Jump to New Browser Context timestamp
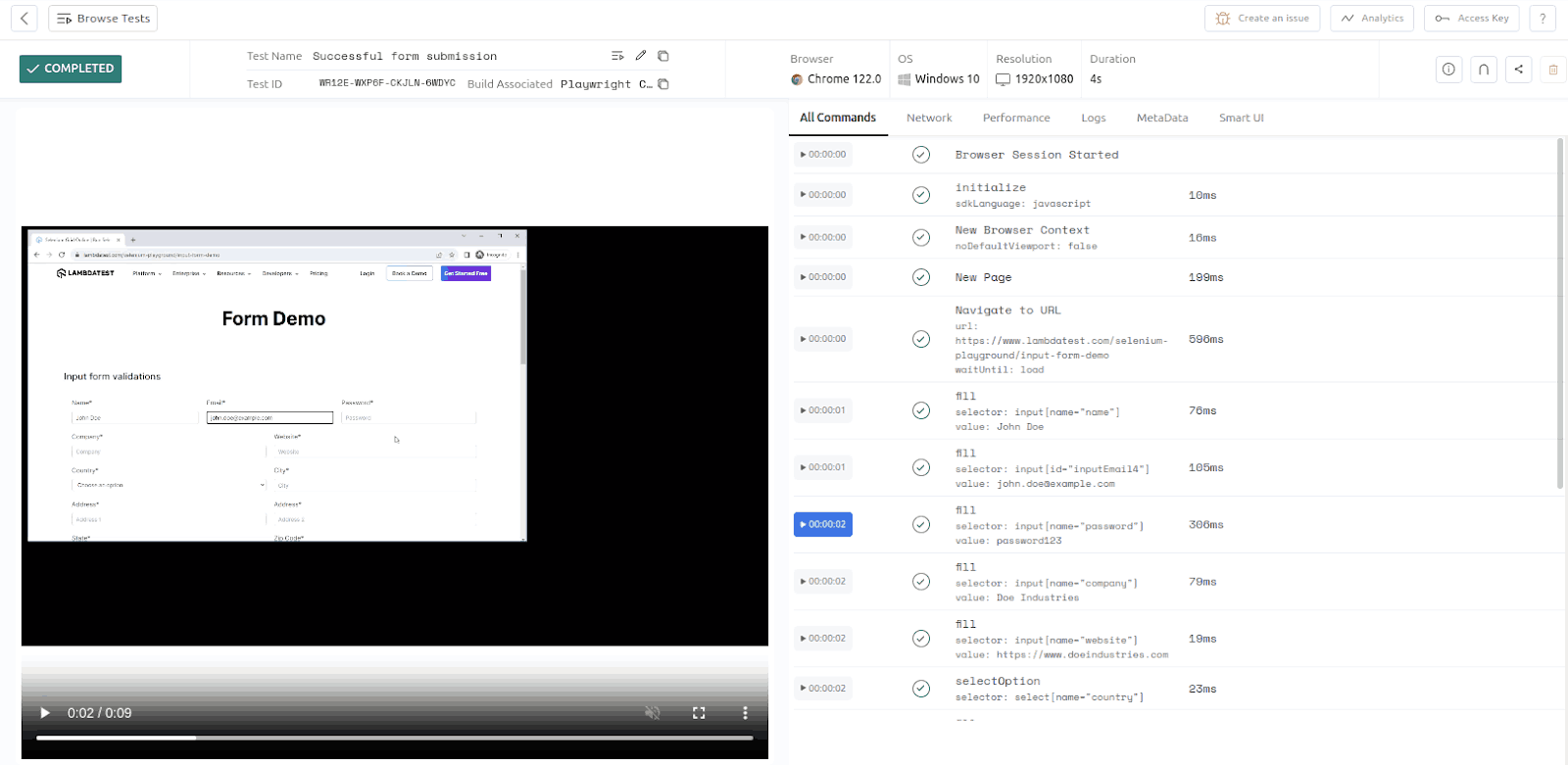 [x=823, y=237]
